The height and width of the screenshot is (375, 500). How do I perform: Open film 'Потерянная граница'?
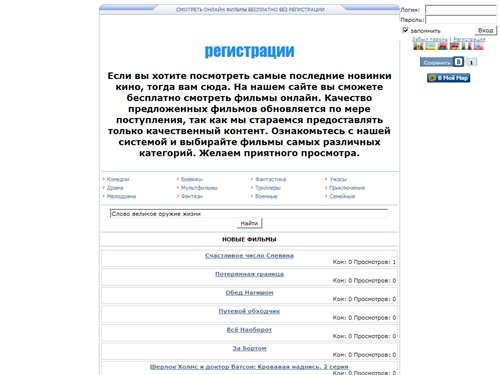point(249,274)
